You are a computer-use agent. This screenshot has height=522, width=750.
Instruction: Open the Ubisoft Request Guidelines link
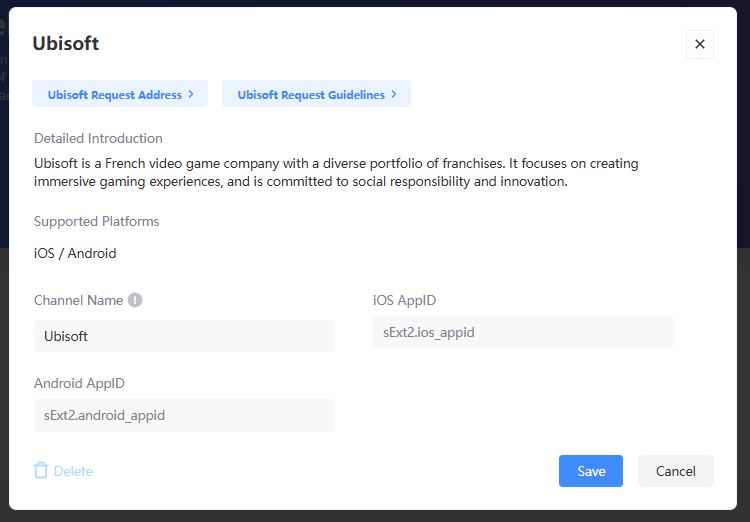point(311,95)
